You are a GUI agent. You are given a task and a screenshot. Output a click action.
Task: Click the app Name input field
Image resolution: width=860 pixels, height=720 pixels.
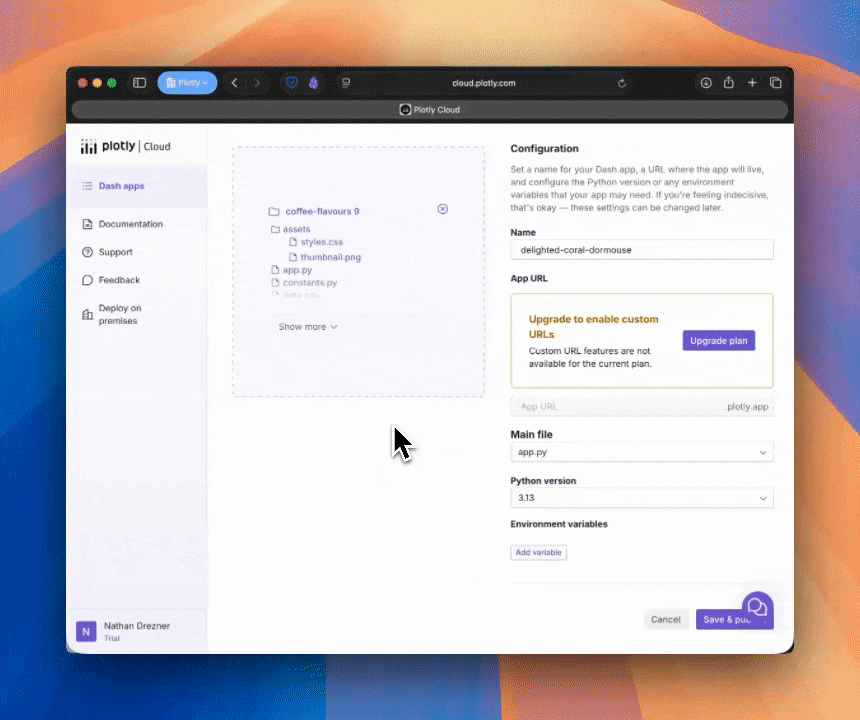point(641,250)
